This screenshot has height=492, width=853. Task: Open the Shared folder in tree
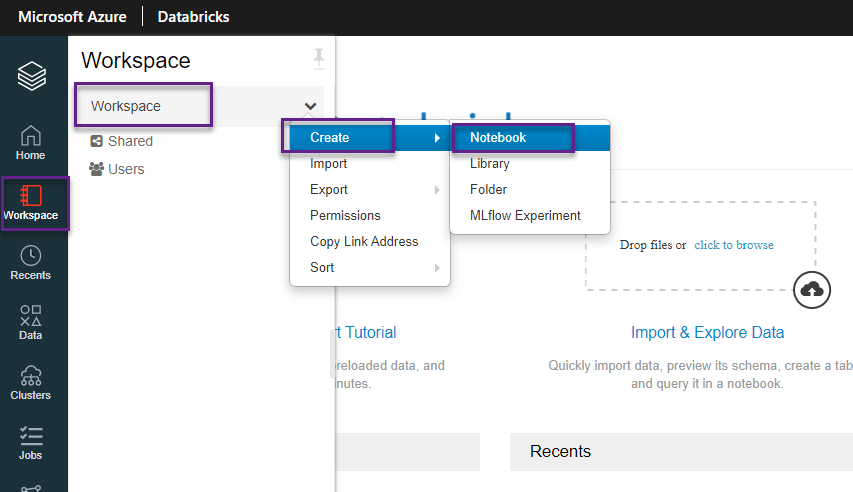(129, 141)
